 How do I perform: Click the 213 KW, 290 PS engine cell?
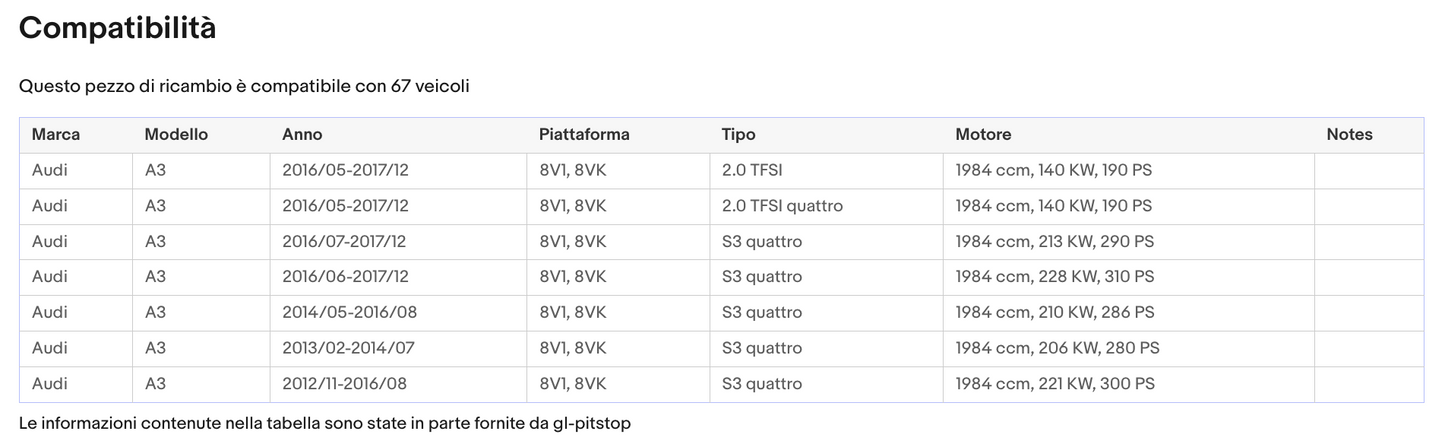pos(1054,242)
